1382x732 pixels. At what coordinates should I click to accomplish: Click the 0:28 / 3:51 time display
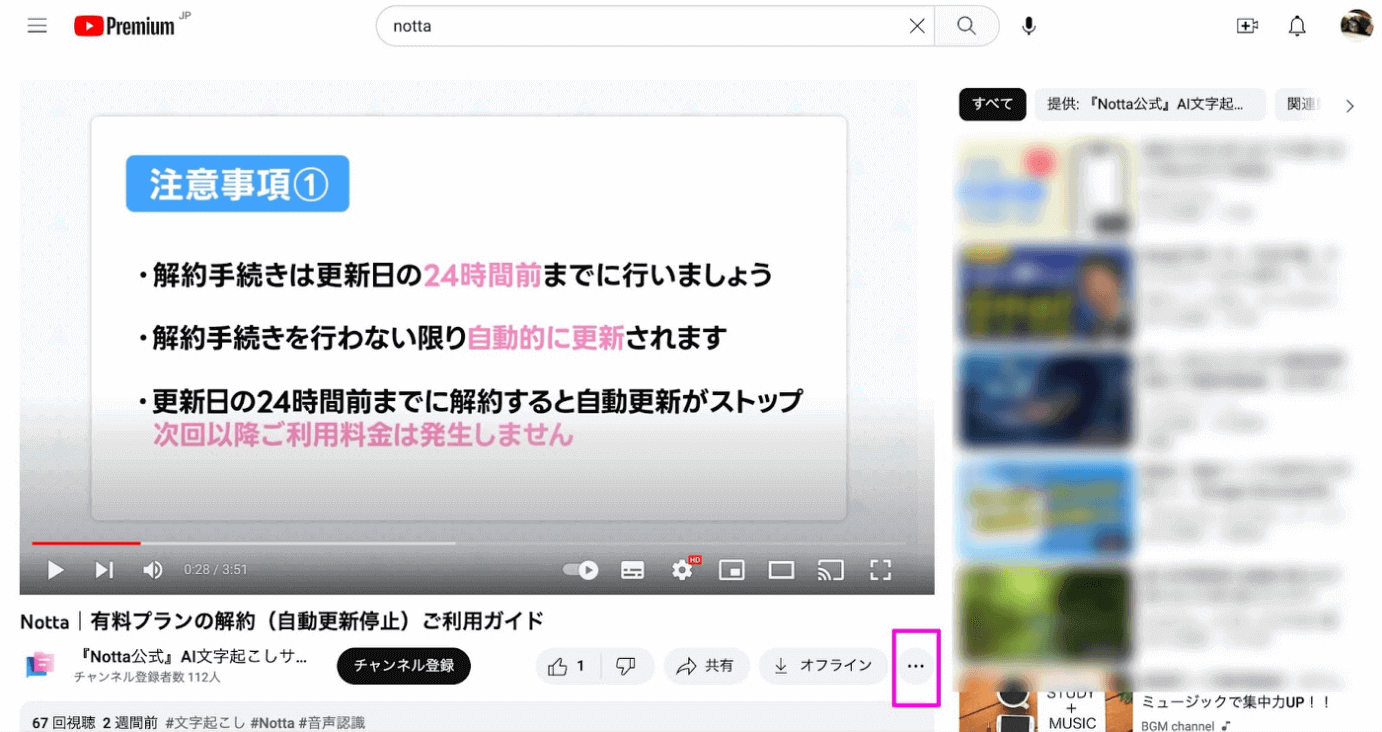pyautogui.click(x=215, y=570)
